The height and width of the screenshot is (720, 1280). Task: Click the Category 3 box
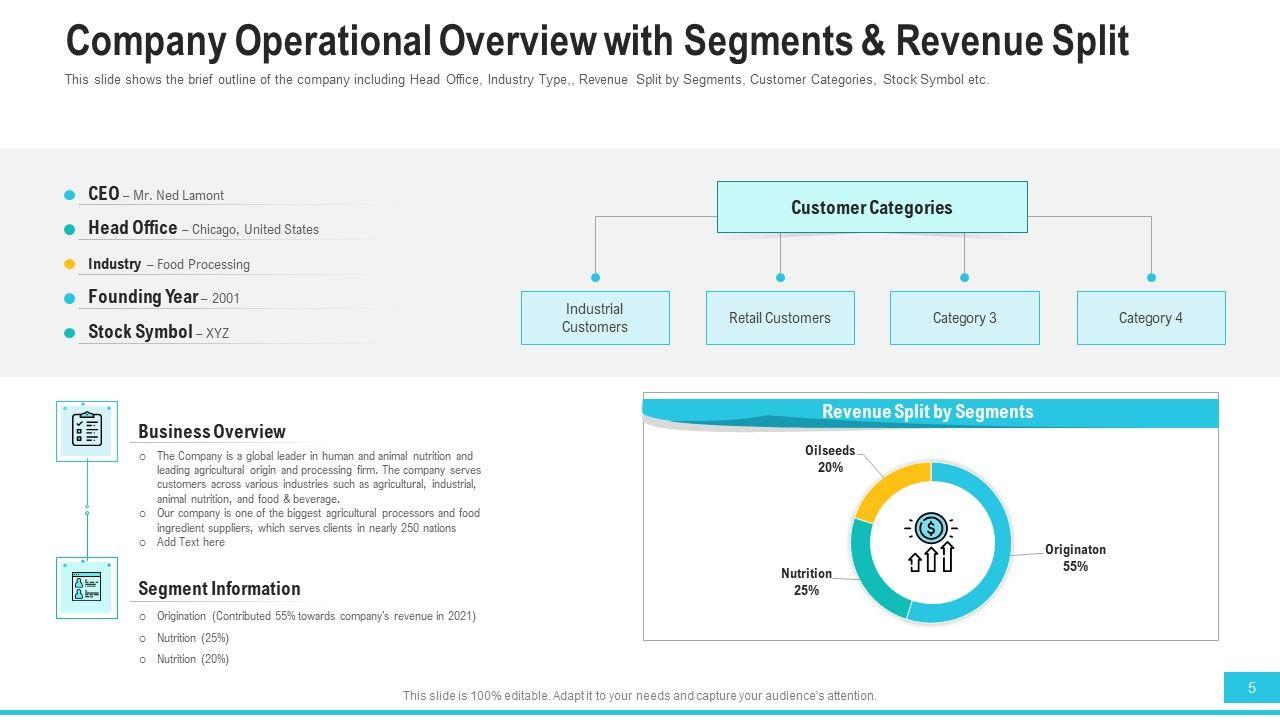coord(965,318)
